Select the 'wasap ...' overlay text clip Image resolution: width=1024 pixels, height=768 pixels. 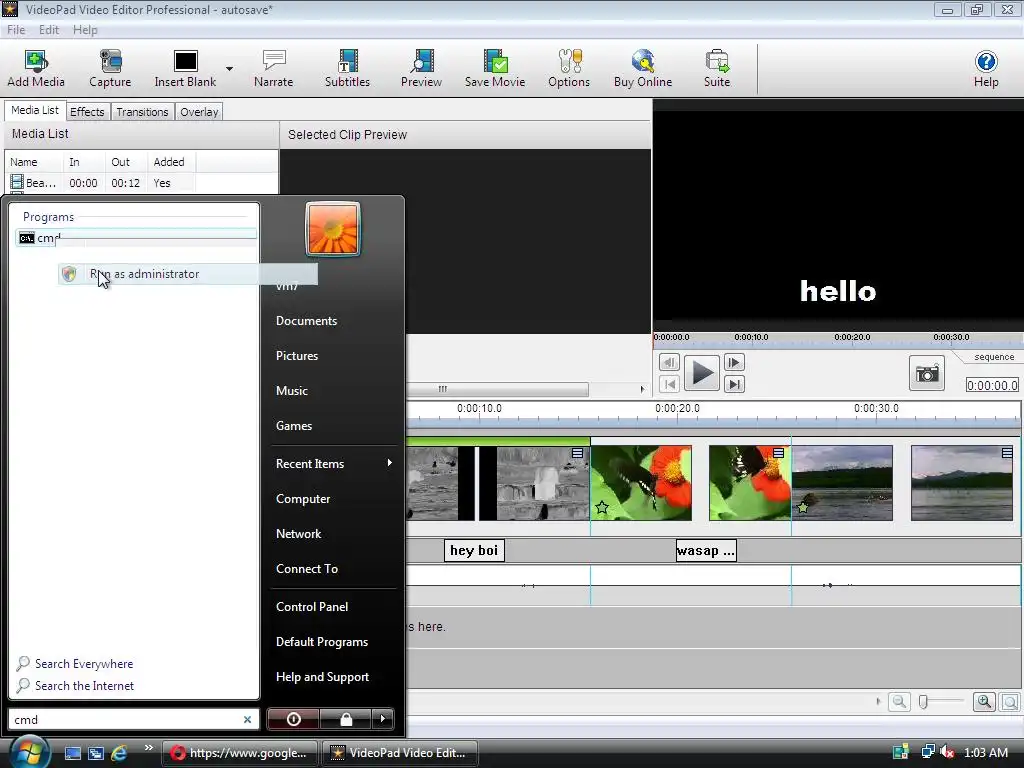point(706,551)
